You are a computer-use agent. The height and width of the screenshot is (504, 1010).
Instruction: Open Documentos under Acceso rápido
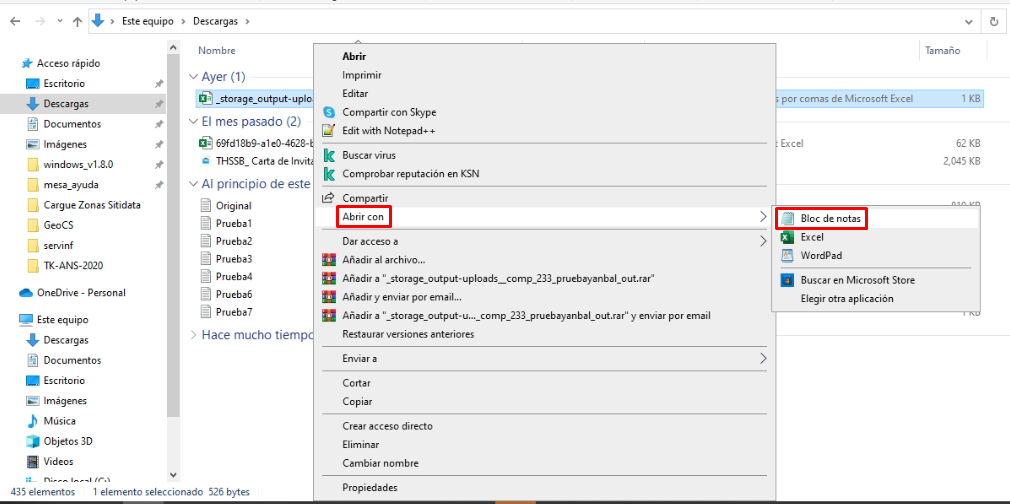(72, 124)
